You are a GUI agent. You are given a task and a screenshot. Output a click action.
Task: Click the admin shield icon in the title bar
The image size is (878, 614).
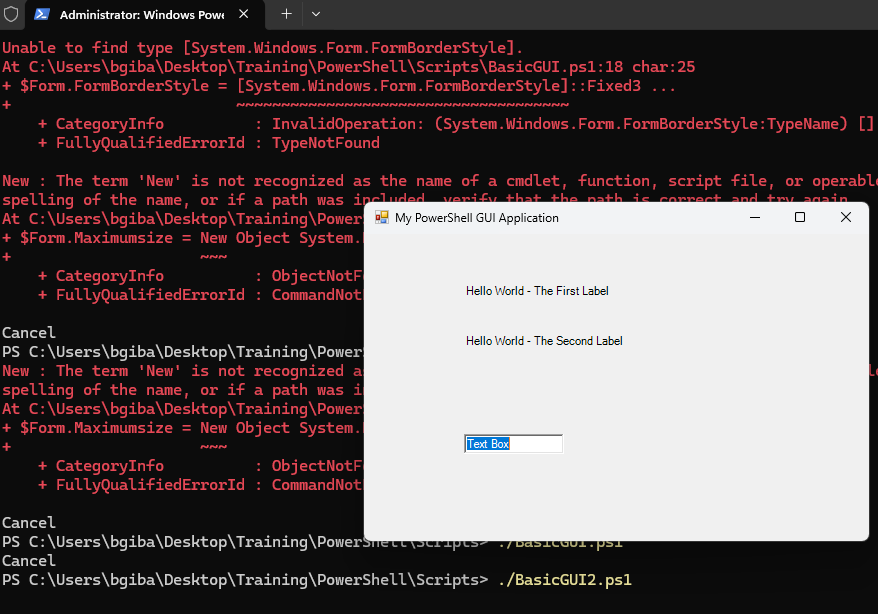click(x=12, y=14)
